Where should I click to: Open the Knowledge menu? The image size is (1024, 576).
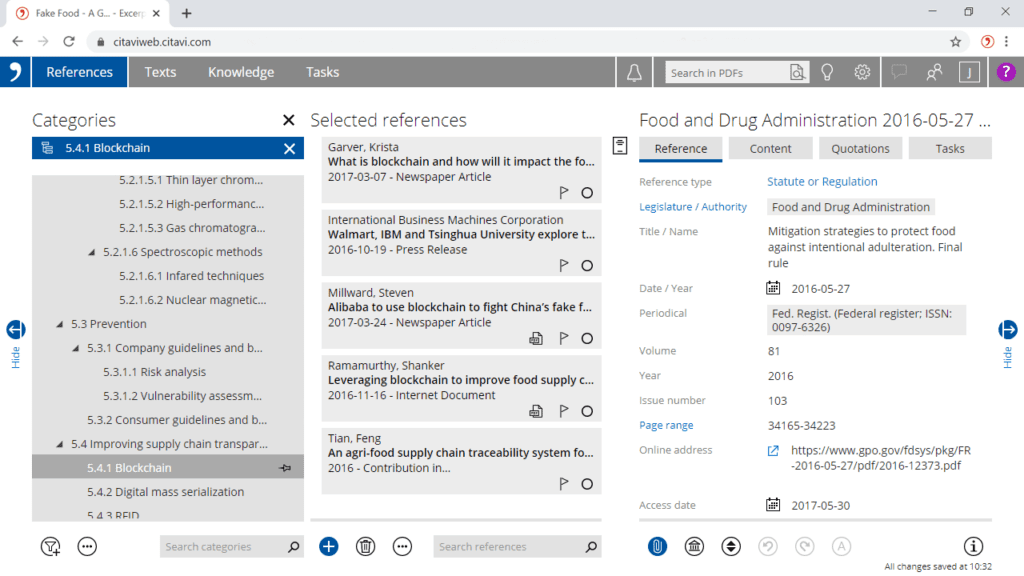243,71
